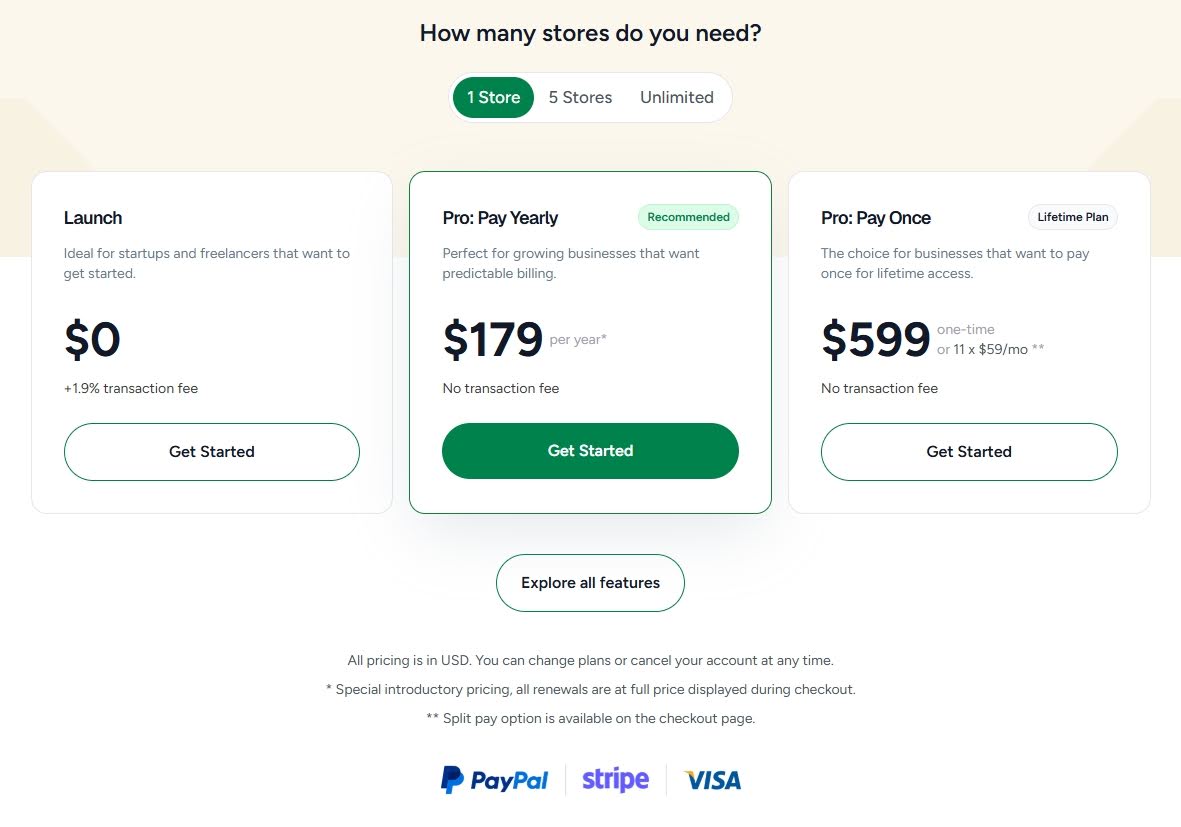The width and height of the screenshot is (1181, 827).
Task: Click the Lifetime Plan badge
Action: 1072,217
